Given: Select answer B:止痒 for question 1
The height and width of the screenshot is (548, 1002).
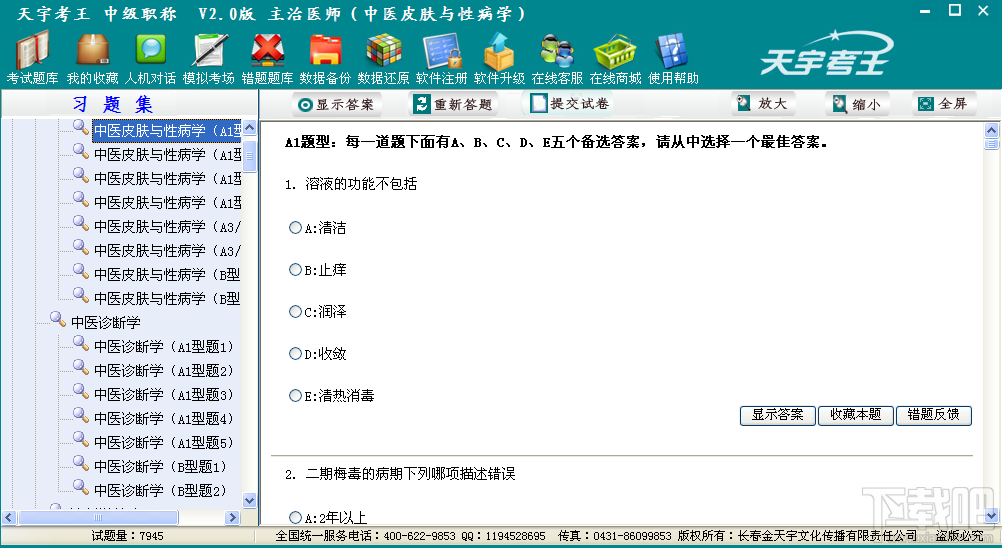Looking at the screenshot, I should click(x=295, y=270).
